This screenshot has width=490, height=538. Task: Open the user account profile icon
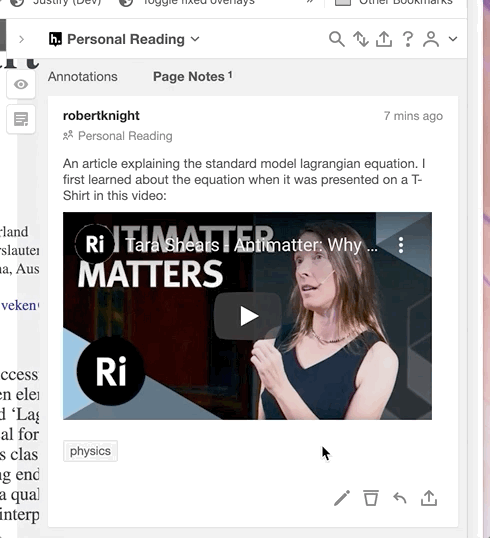(431, 39)
